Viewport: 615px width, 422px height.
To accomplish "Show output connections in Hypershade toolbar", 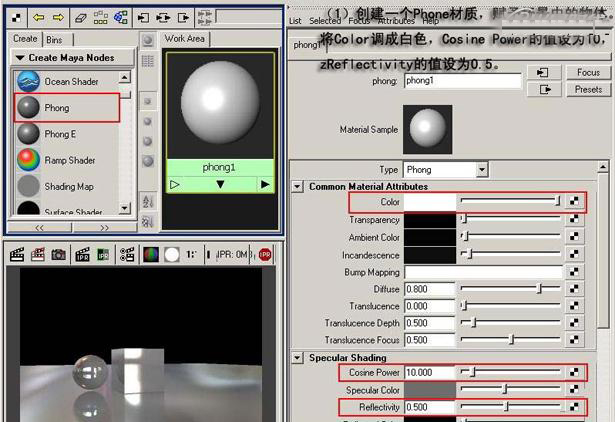I will (x=183, y=18).
